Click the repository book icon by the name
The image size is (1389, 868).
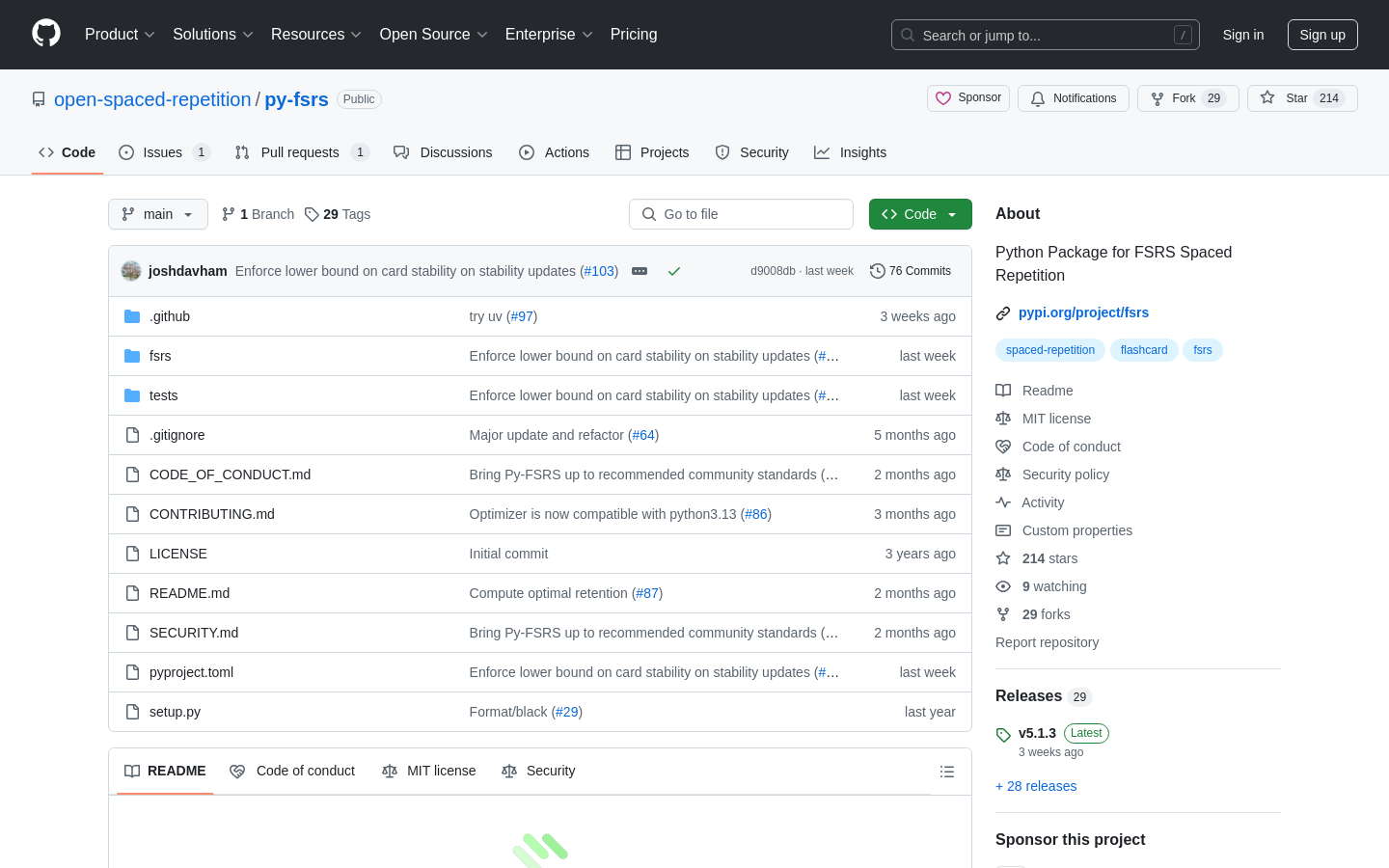tap(39, 99)
